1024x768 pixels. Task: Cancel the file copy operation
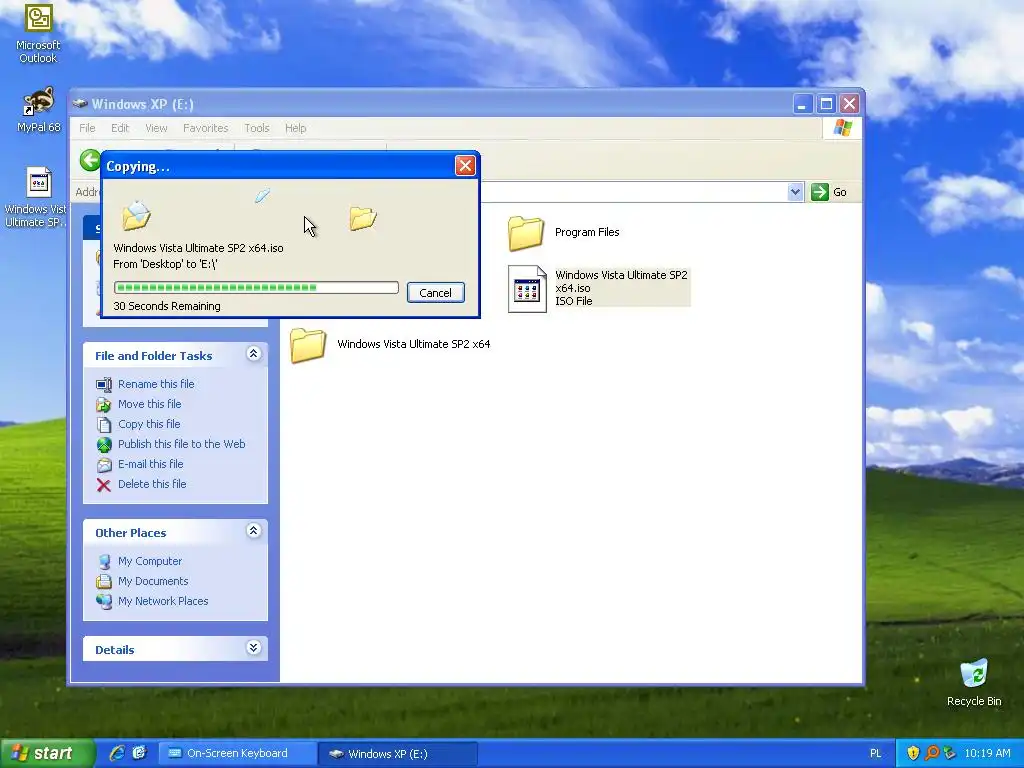coord(436,293)
